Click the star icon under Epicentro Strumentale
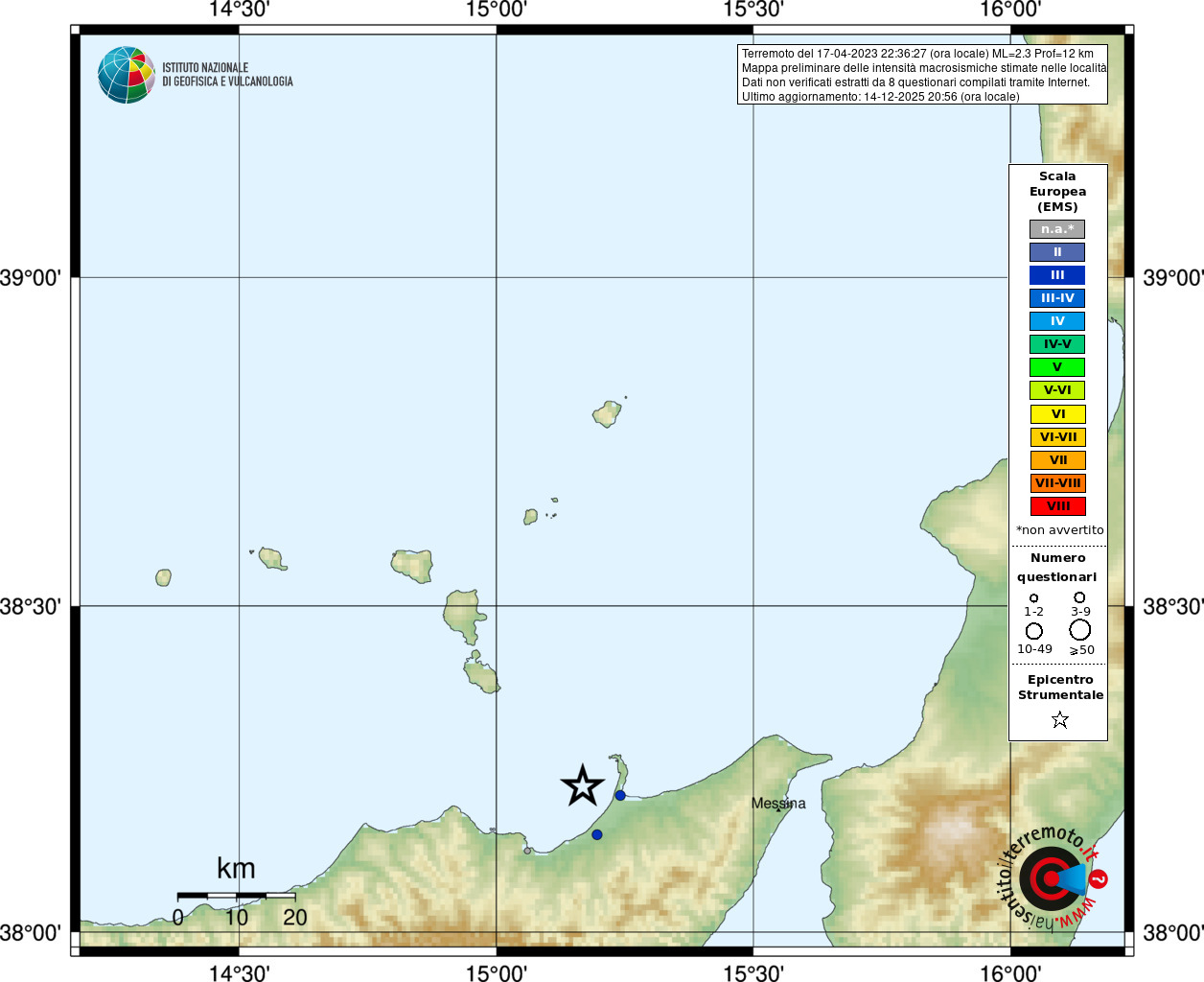This screenshot has height=982, width=1204. [1059, 719]
